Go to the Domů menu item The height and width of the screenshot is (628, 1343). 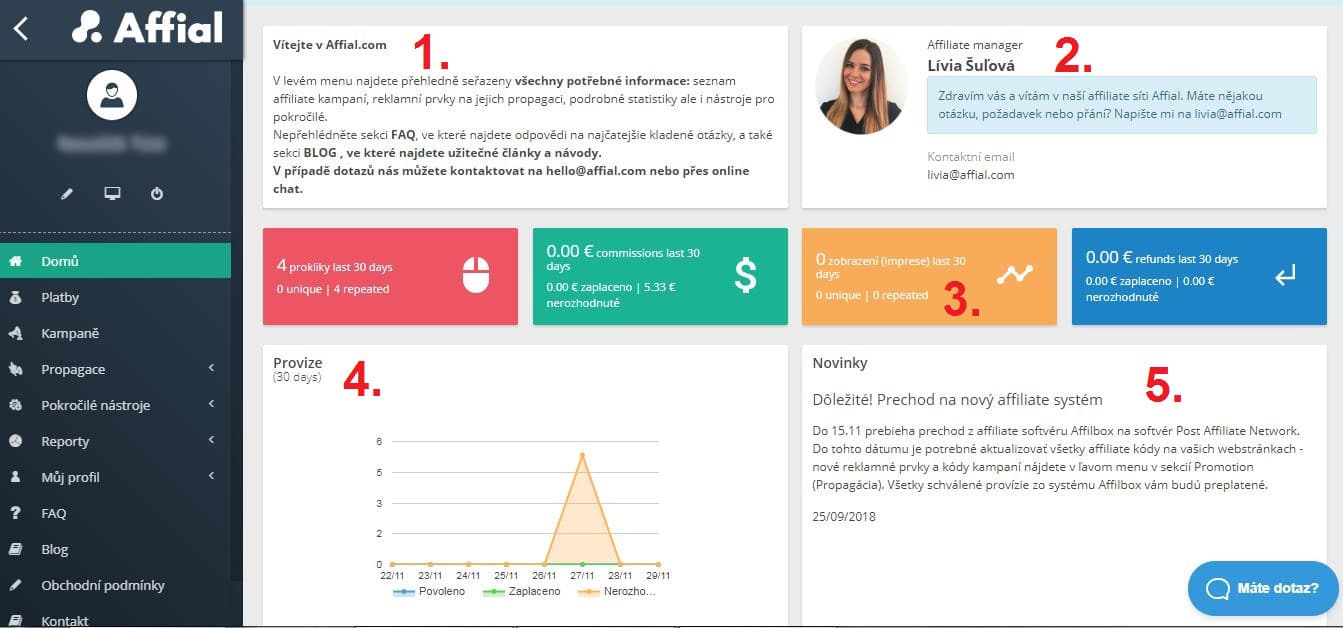115,261
